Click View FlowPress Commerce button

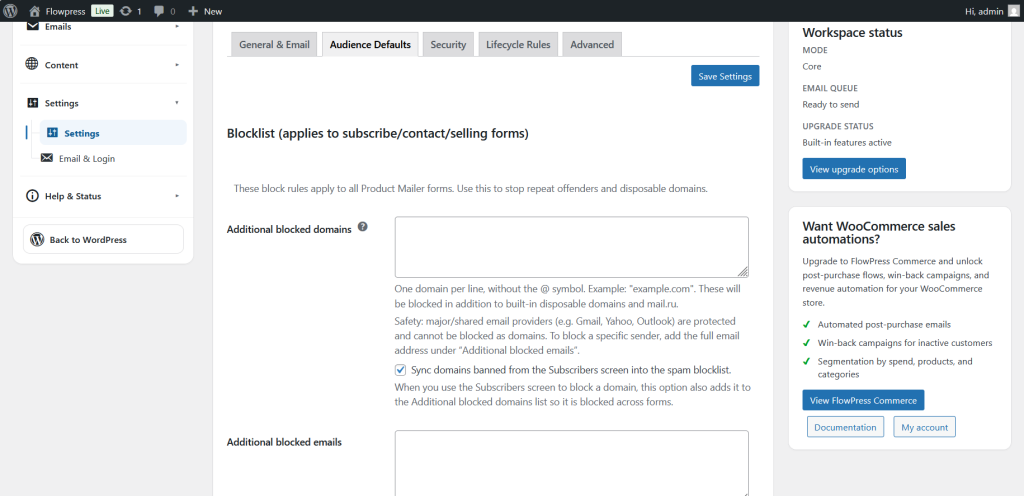863,400
